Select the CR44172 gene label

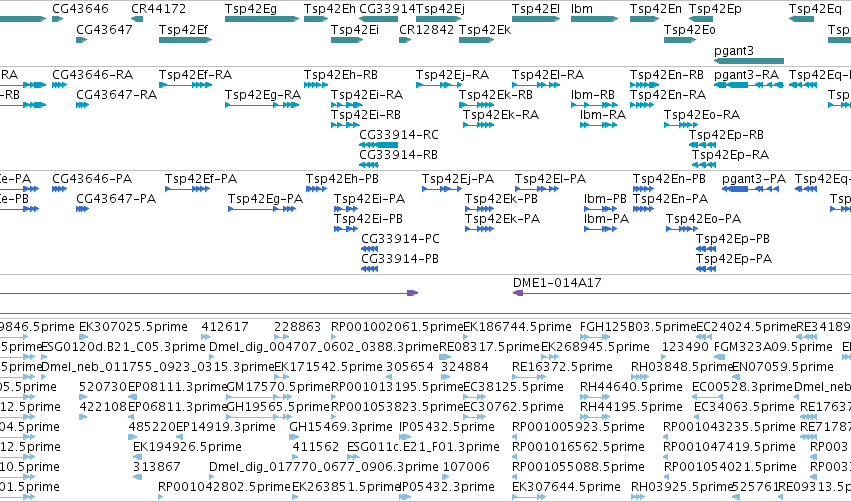158,9
